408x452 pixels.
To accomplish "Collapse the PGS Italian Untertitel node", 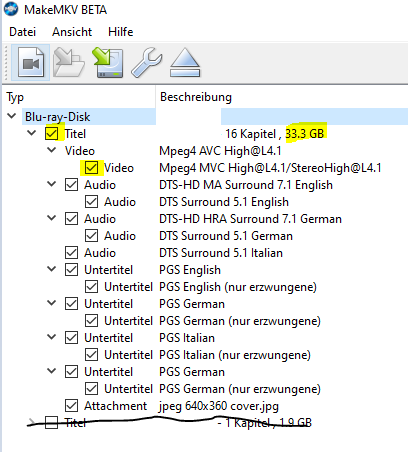I will [x=52, y=337].
